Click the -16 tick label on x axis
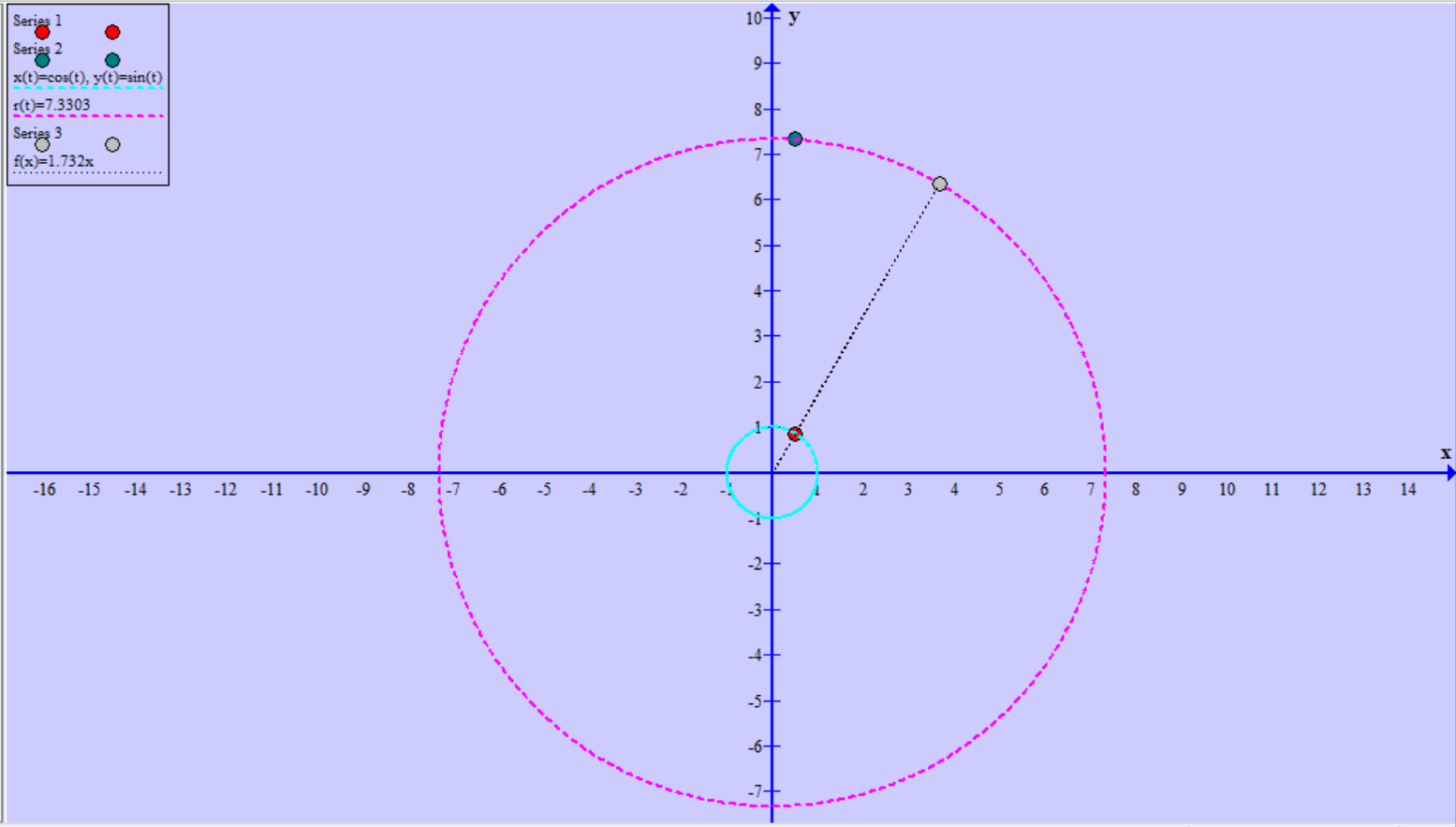Image resolution: width=1456 pixels, height=827 pixels. pyautogui.click(x=44, y=490)
